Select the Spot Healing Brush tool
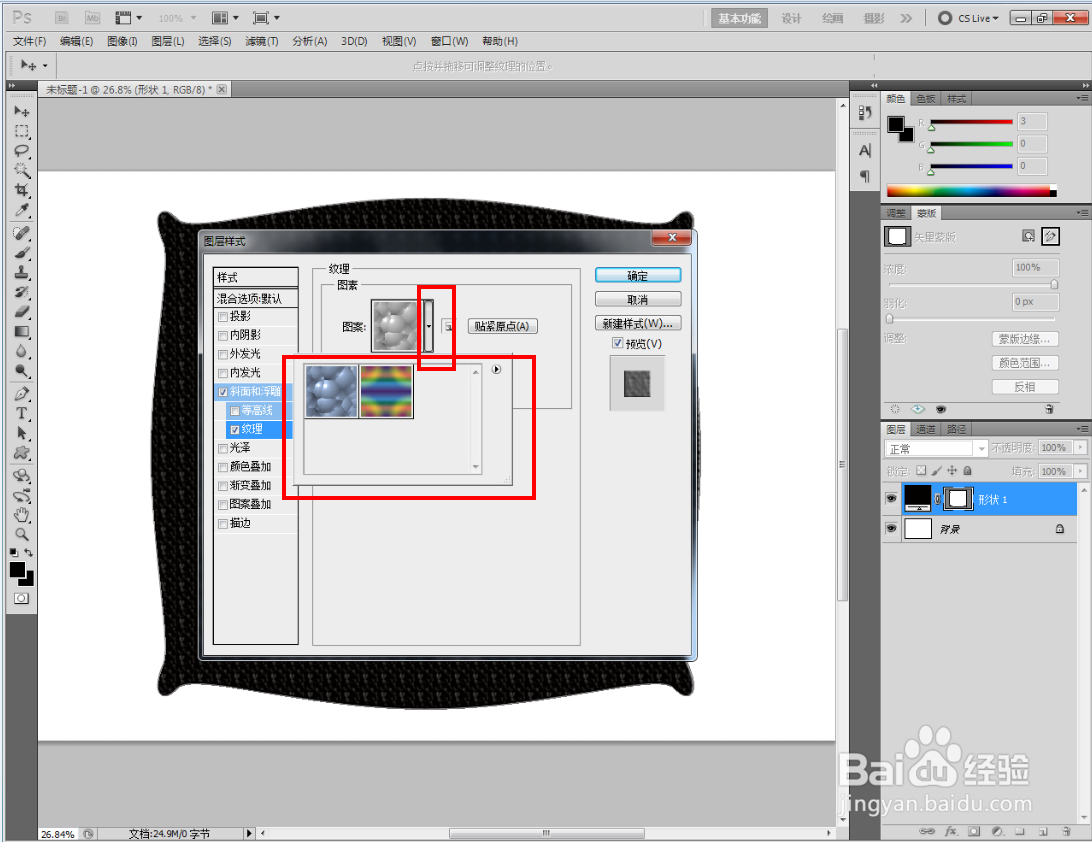The height and width of the screenshot is (842, 1092). click(x=22, y=233)
